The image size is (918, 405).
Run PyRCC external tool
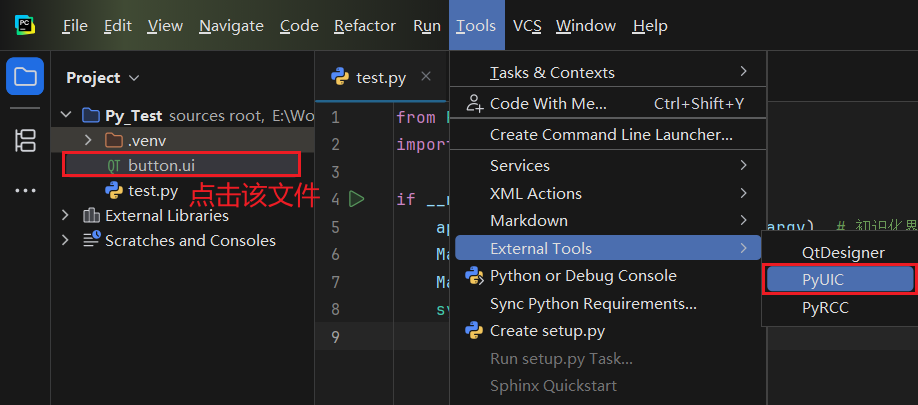[x=842, y=307]
